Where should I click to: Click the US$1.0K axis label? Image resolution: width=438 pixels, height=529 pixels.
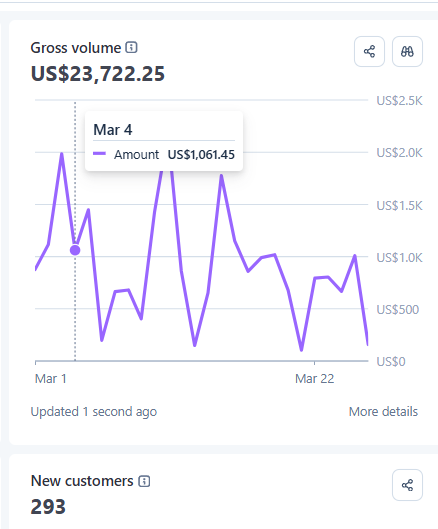click(x=399, y=258)
